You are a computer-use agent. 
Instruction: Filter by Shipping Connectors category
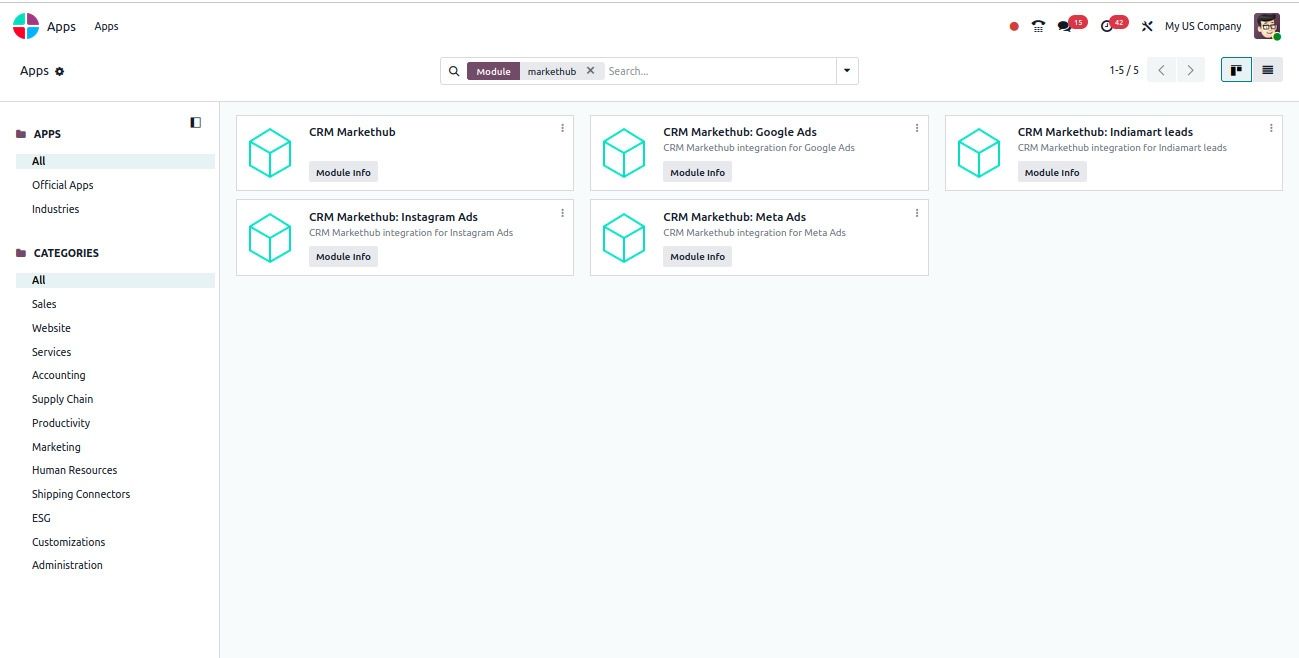click(x=81, y=494)
